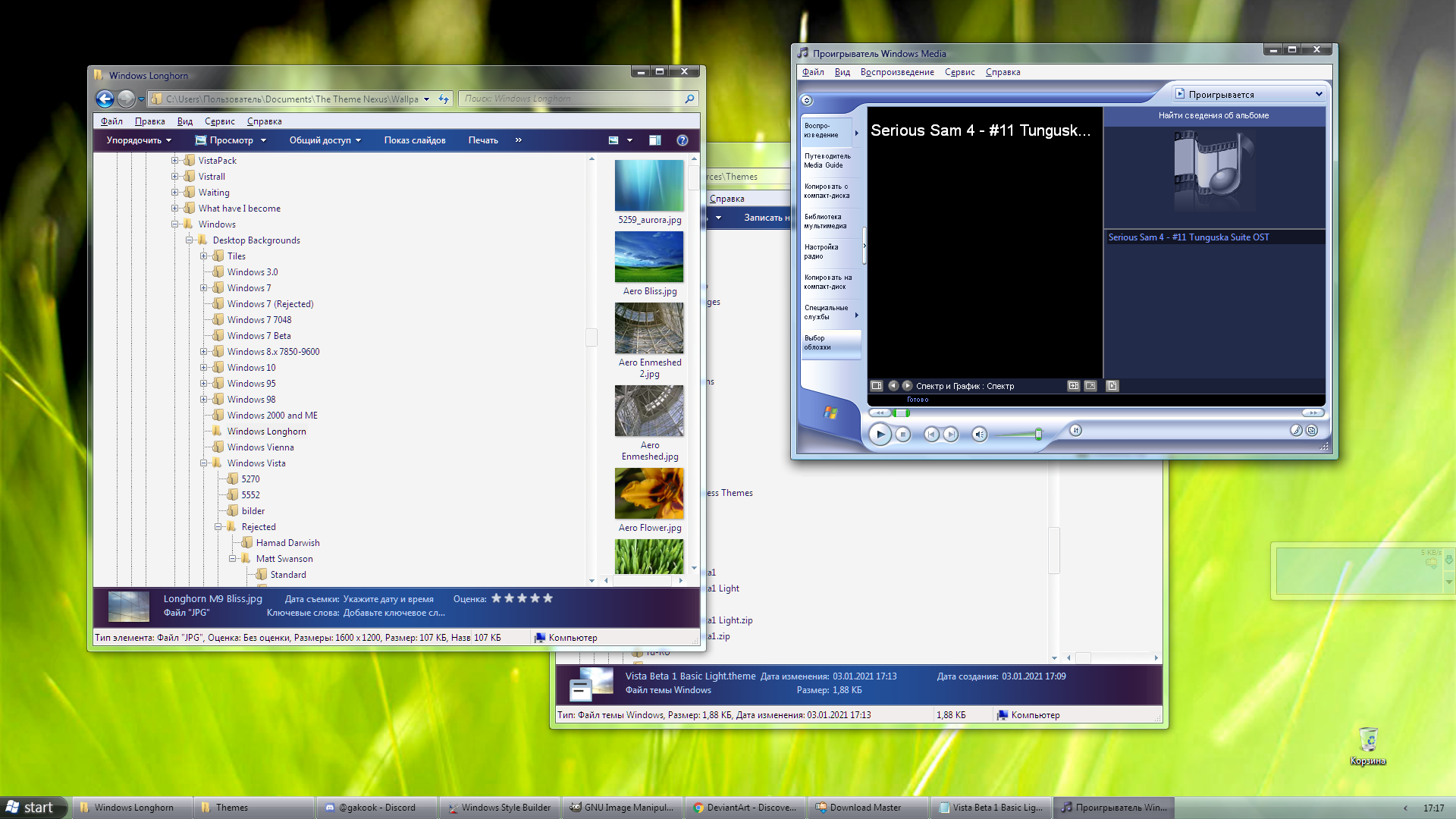
Task: Open Recycle Bin Корзина desktop icon
Action: 1368,746
